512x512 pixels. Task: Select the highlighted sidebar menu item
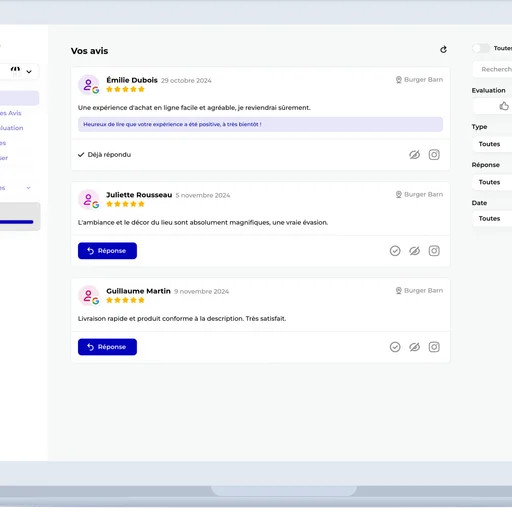pos(19,98)
